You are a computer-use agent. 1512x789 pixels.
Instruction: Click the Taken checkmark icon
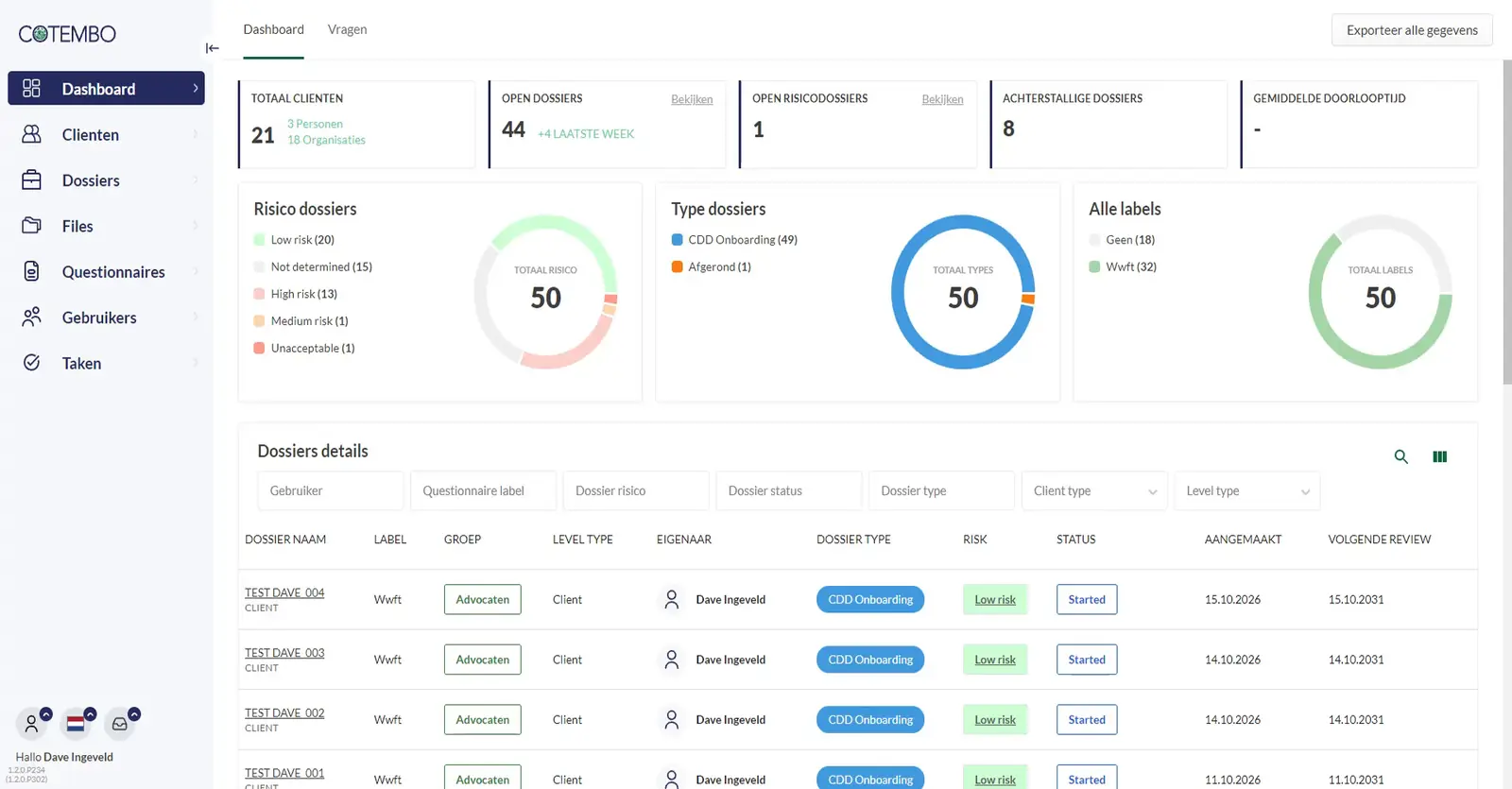pos(31,363)
